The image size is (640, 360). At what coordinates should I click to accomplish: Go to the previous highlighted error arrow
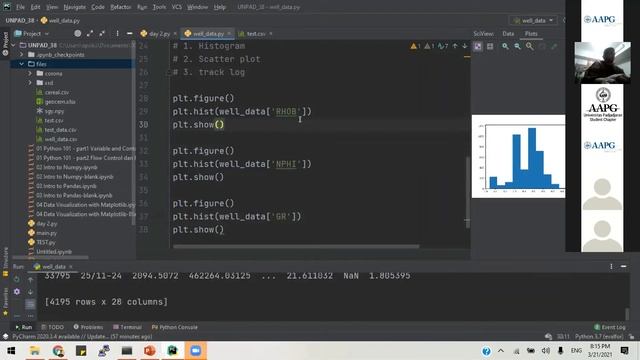point(455,46)
